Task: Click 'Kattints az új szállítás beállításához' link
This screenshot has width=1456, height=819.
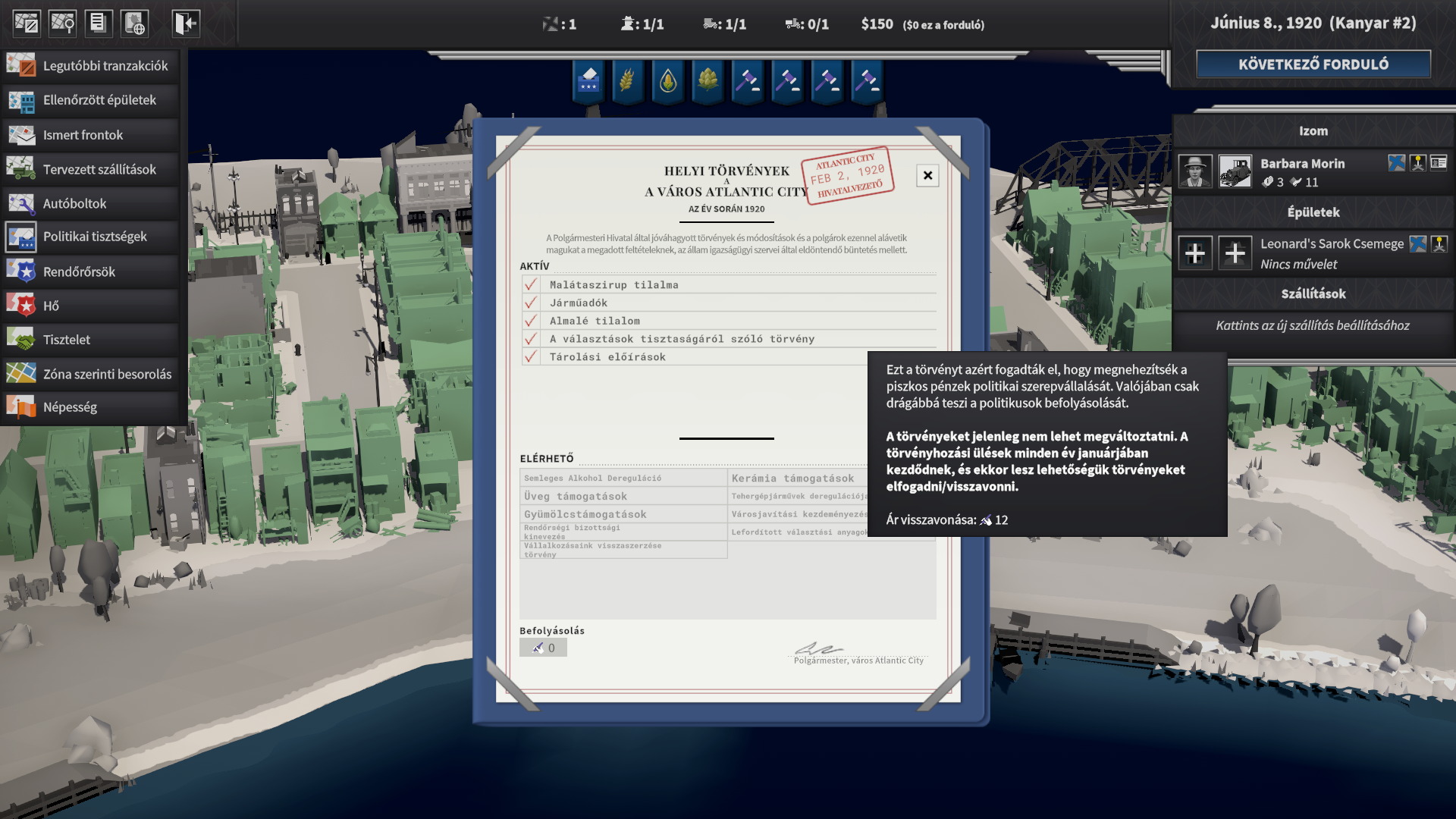Action: (x=1312, y=325)
